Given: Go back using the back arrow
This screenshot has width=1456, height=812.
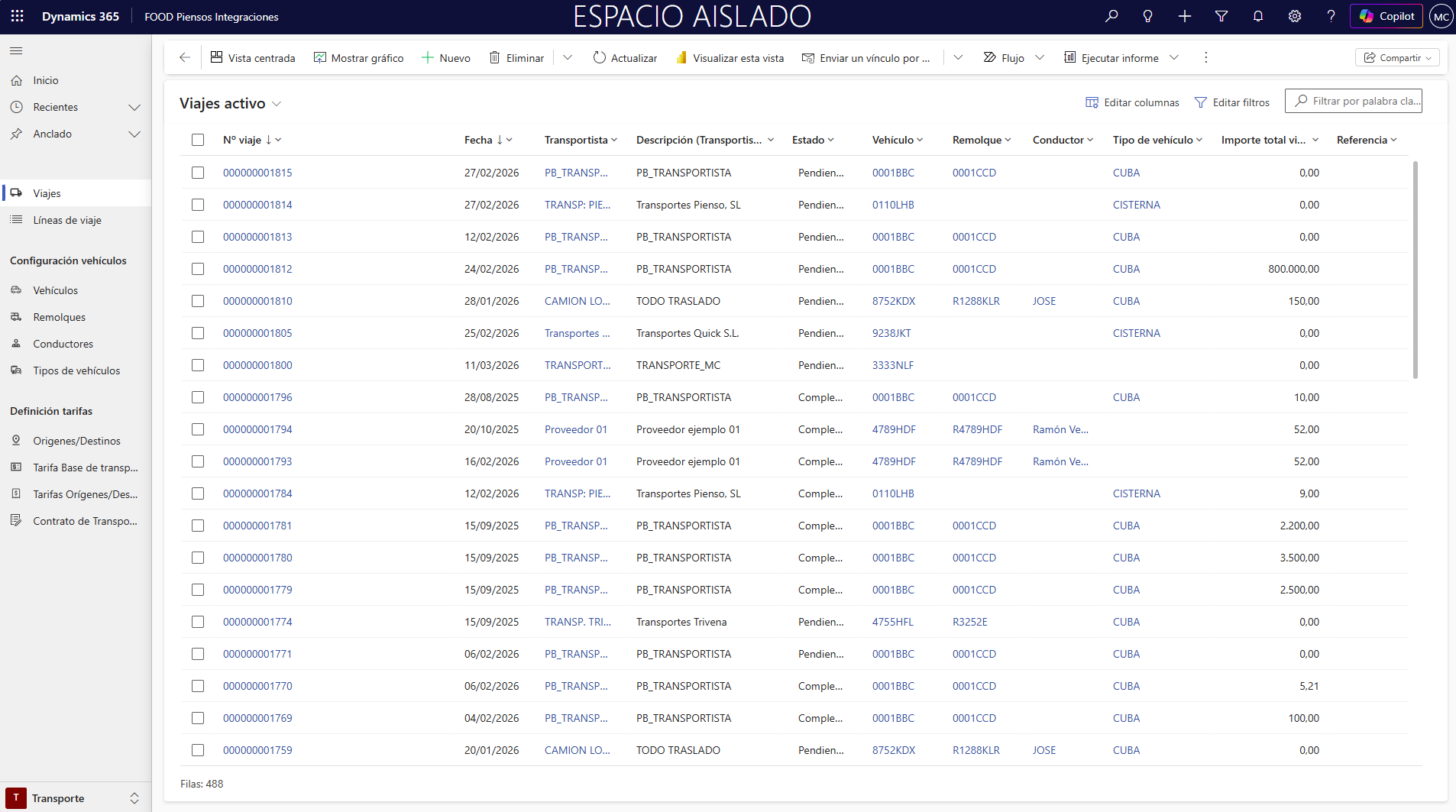Looking at the screenshot, I should [184, 57].
